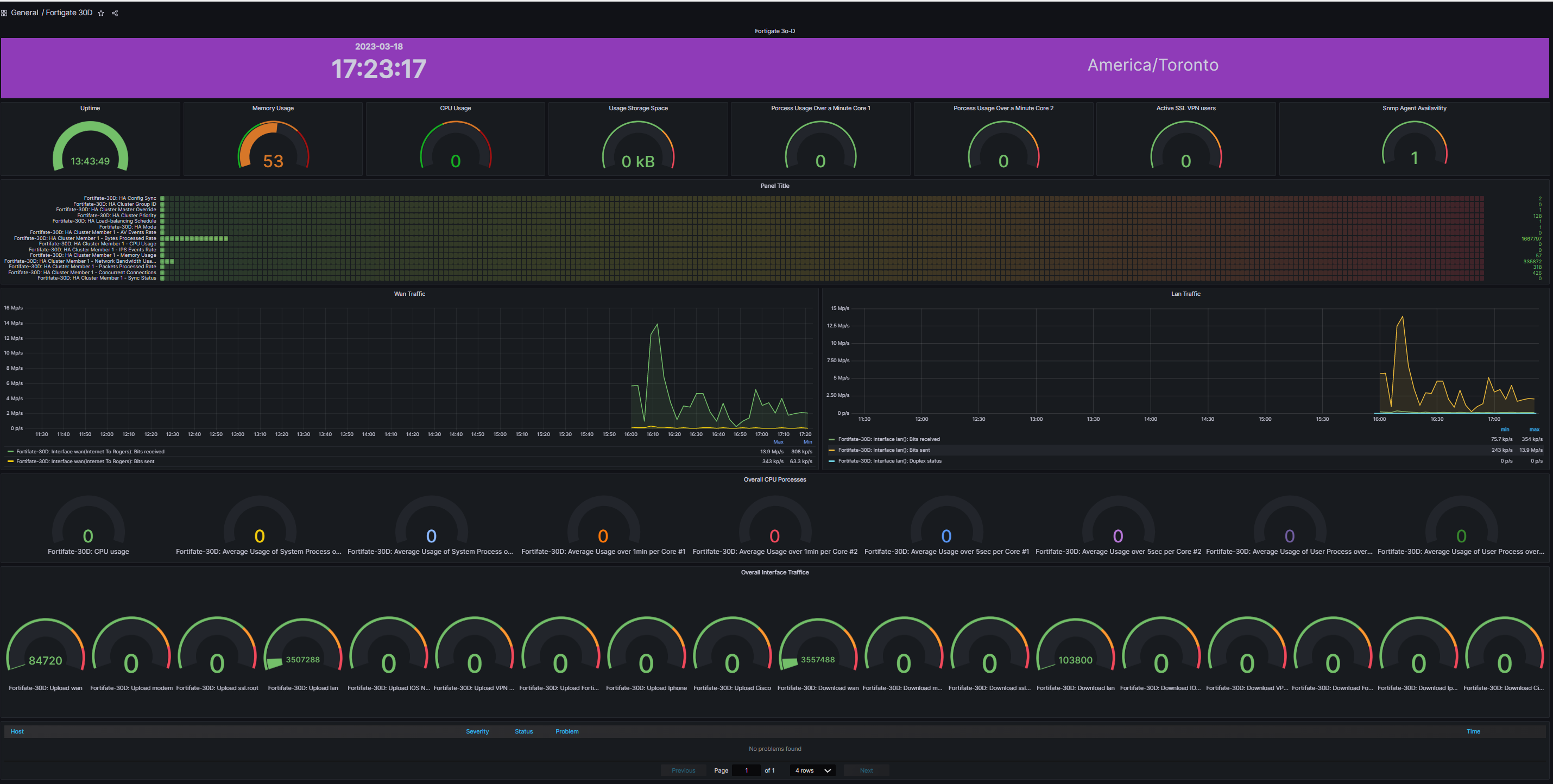Open the General folder breadcrumb
The width and height of the screenshot is (1553, 784).
24,12
